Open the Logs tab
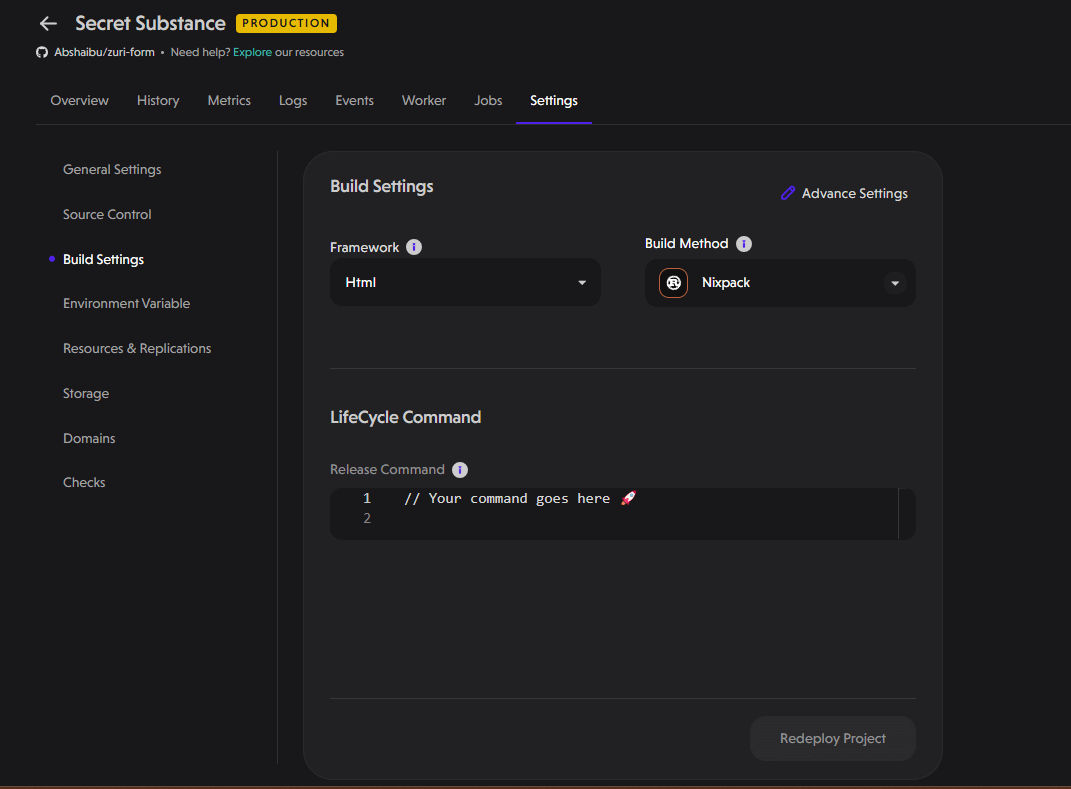Screen dimensions: 1071x789 click(293, 100)
